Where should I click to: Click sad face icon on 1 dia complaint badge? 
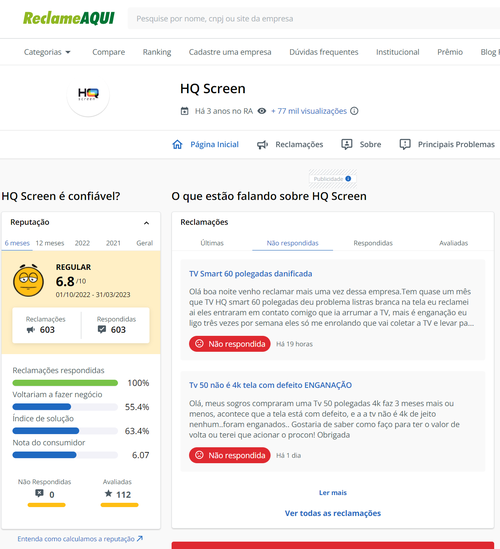pos(199,455)
